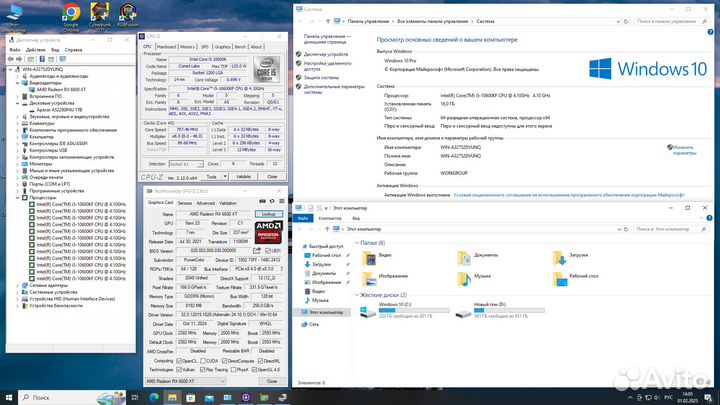
Task: Click Device Manager scan hardware monitor icon
Action: pos(62,59)
